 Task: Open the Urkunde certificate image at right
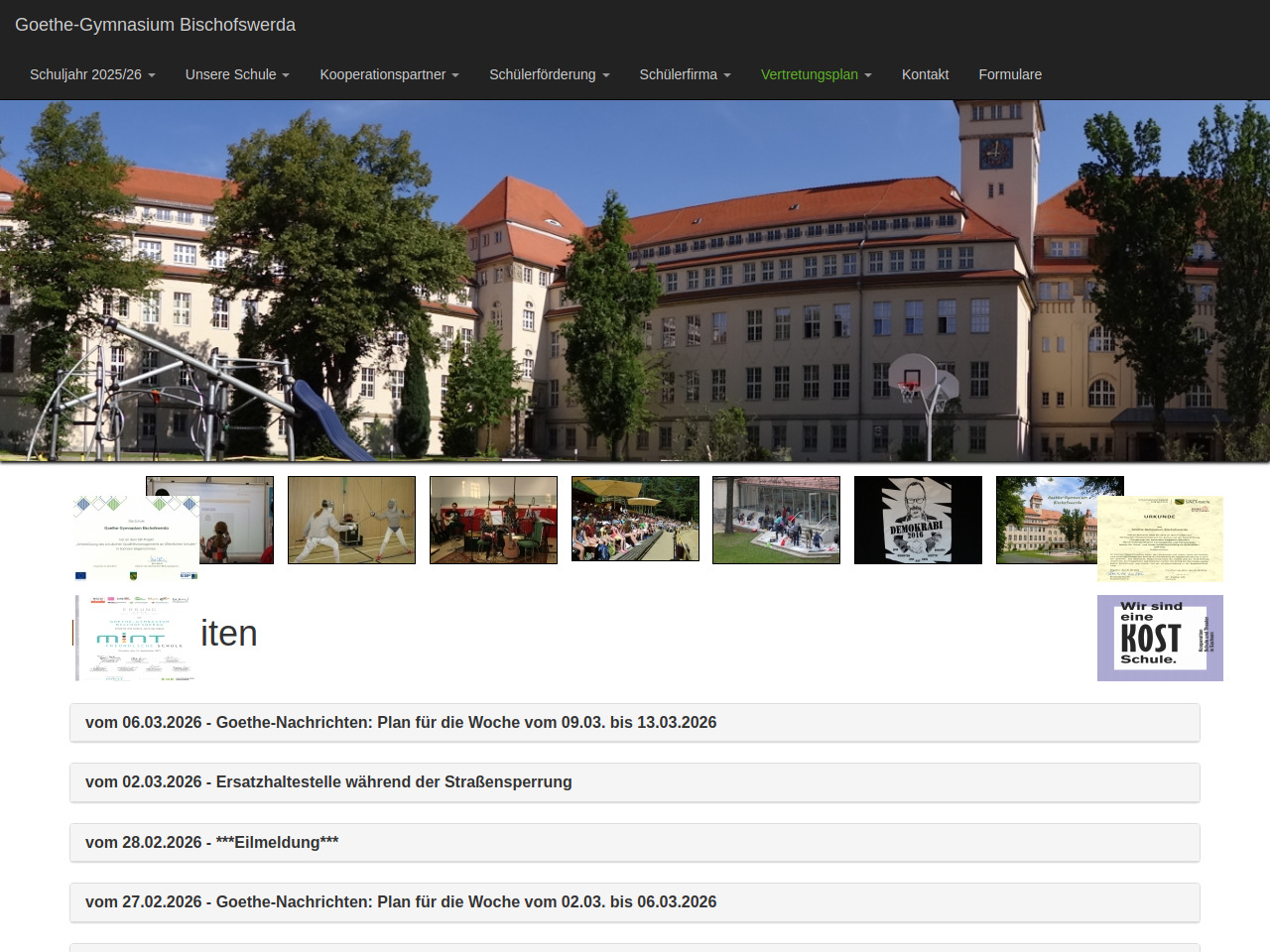1160,538
